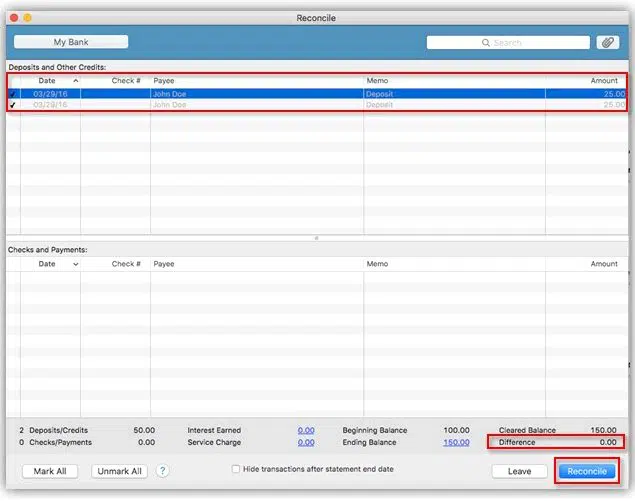The height and width of the screenshot is (501, 635).
Task: Sort Checks and Payments by Date
Action: tap(50, 264)
